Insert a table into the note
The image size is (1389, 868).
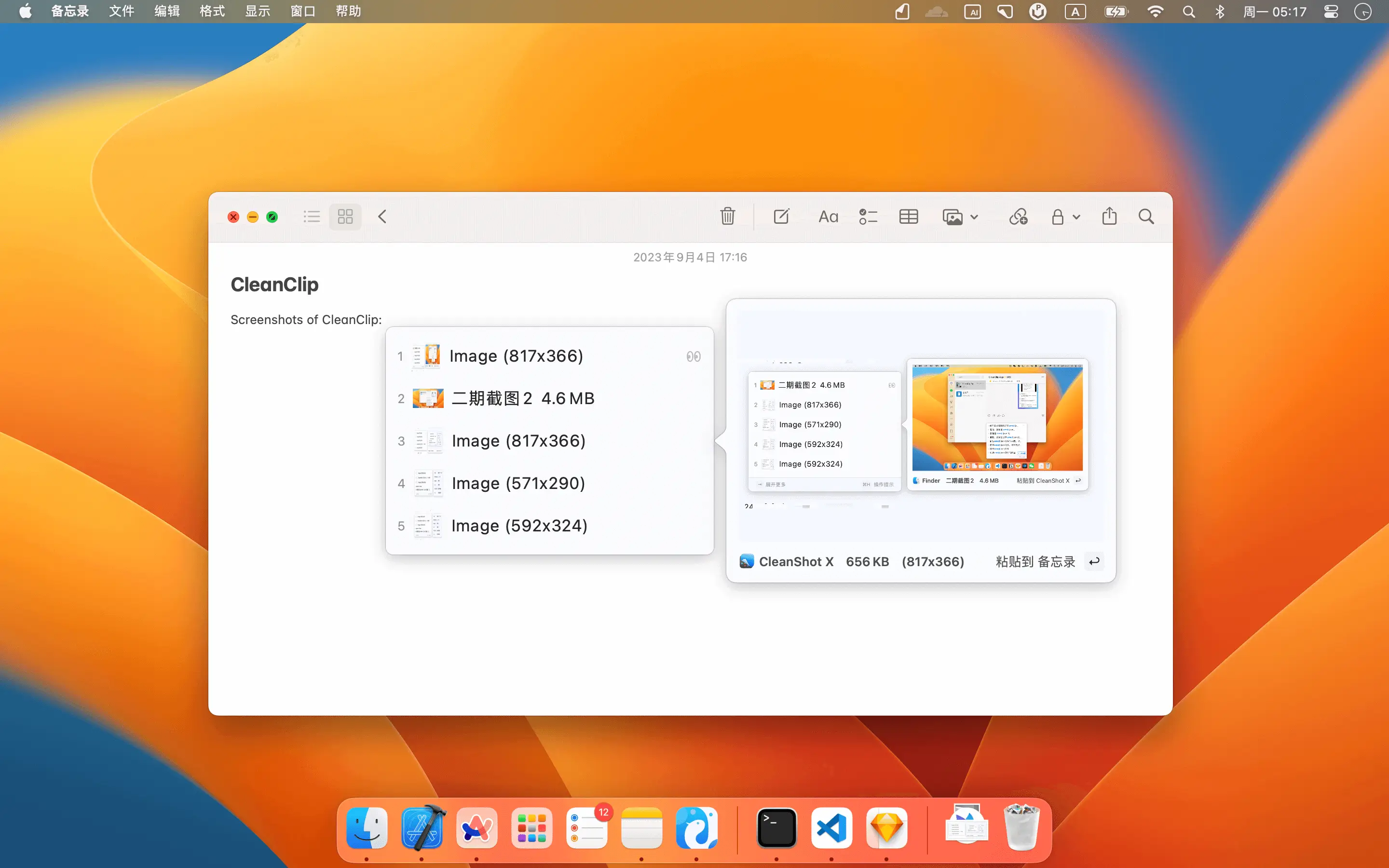909,217
